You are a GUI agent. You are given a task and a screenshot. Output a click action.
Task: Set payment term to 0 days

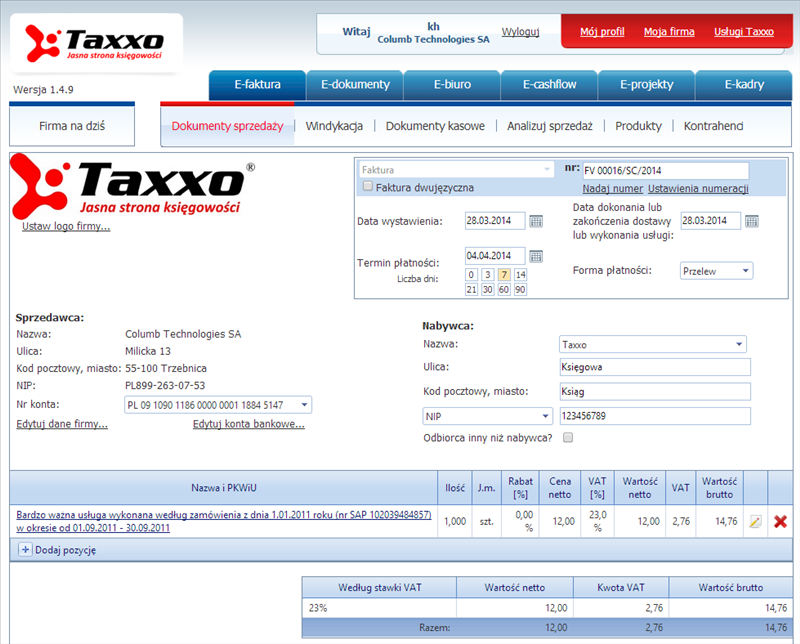click(x=471, y=275)
